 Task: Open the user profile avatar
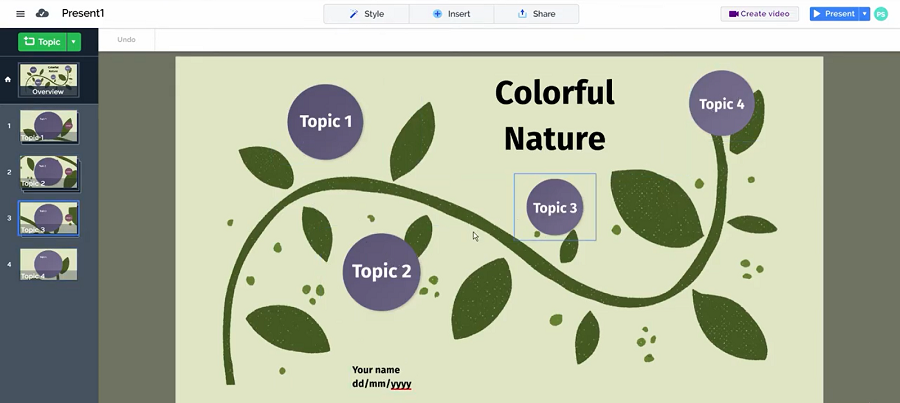880,14
